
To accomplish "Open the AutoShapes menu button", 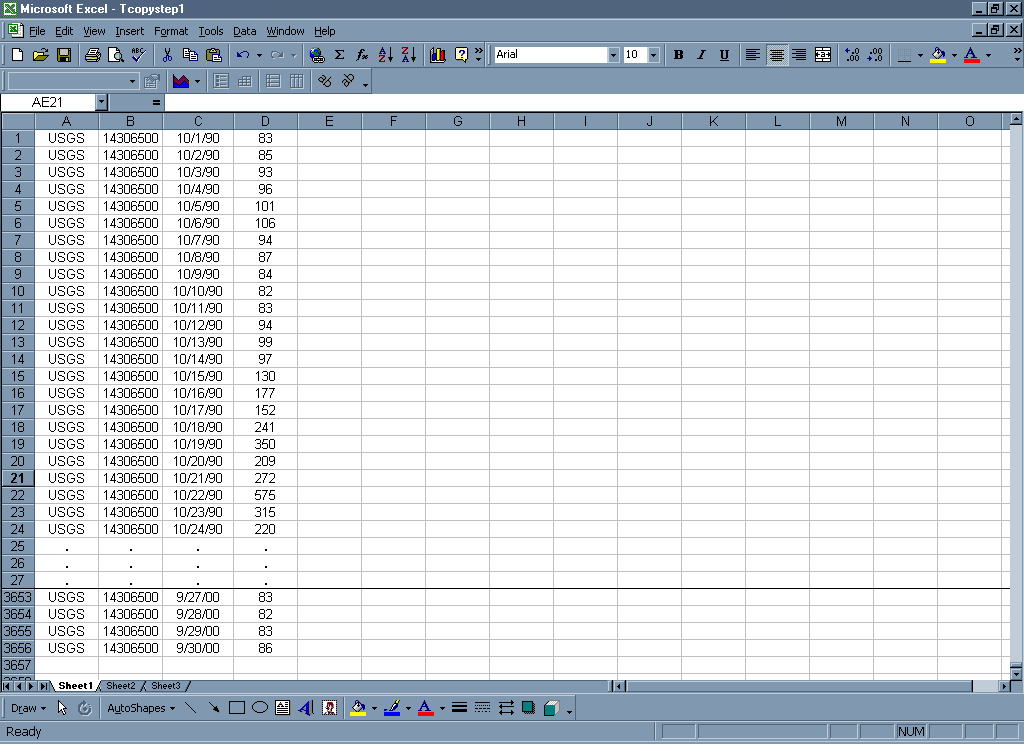I will 140,708.
